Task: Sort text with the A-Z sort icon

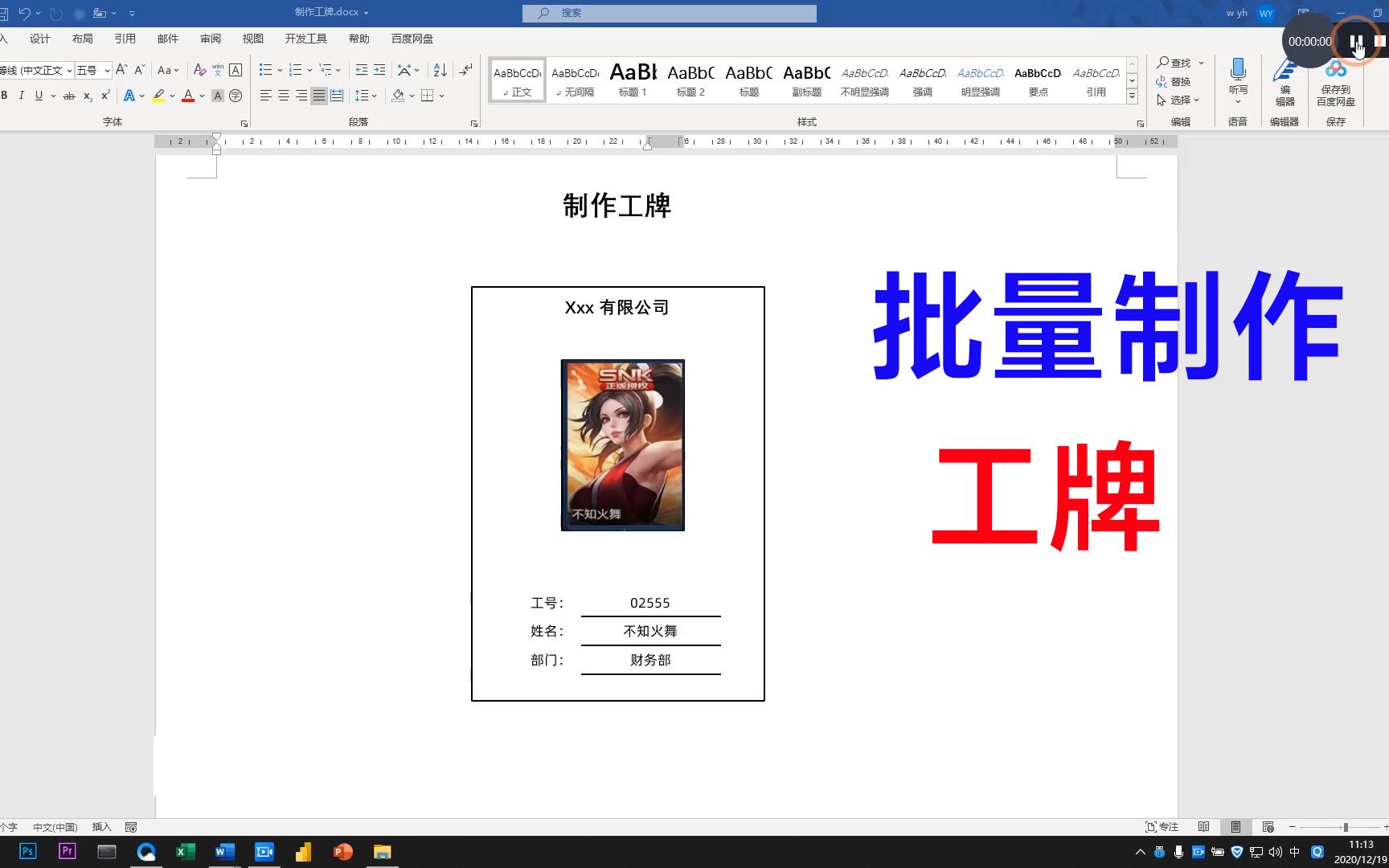Action: click(439, 70)
